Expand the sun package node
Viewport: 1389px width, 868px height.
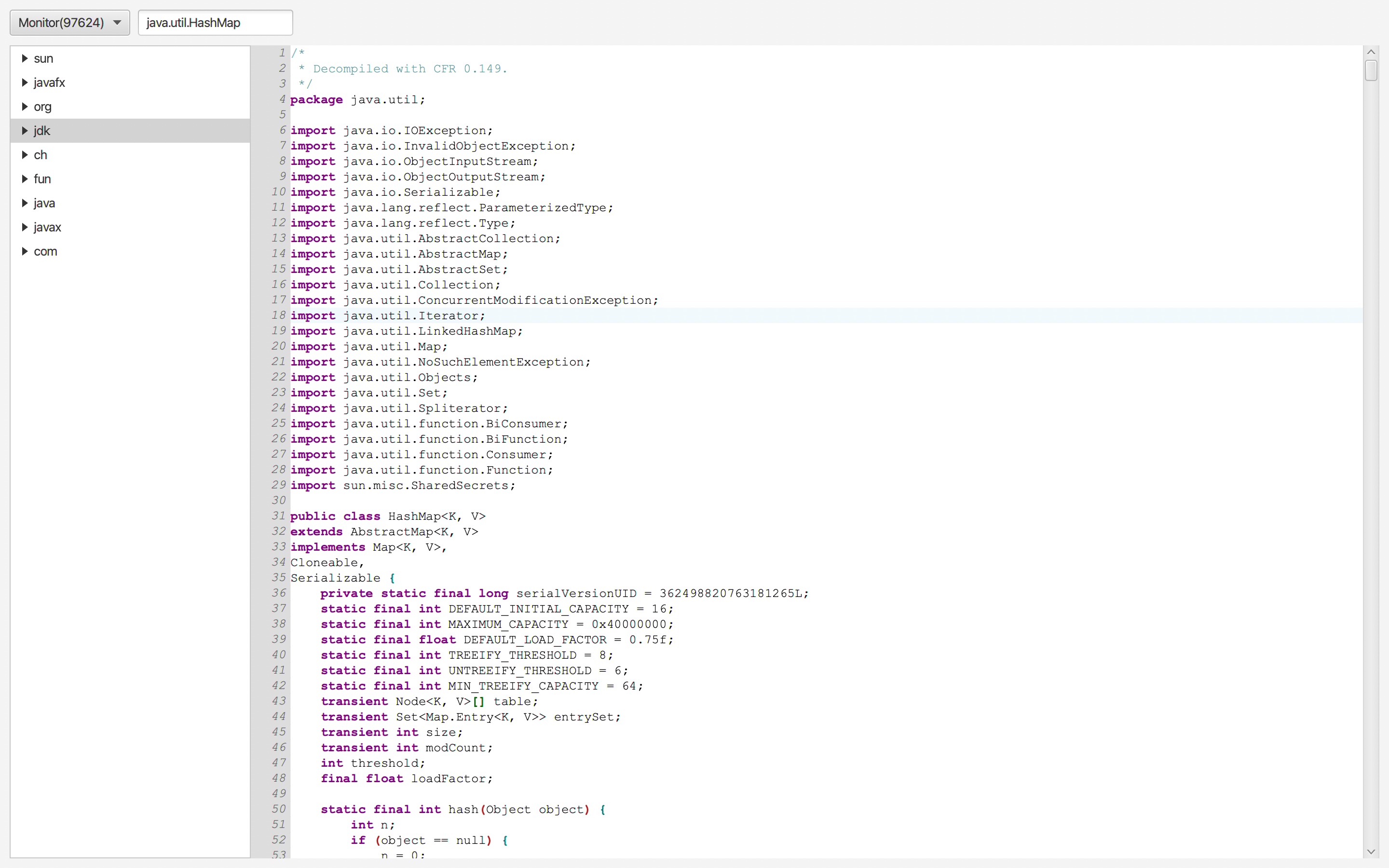click(x=25, y=58)
